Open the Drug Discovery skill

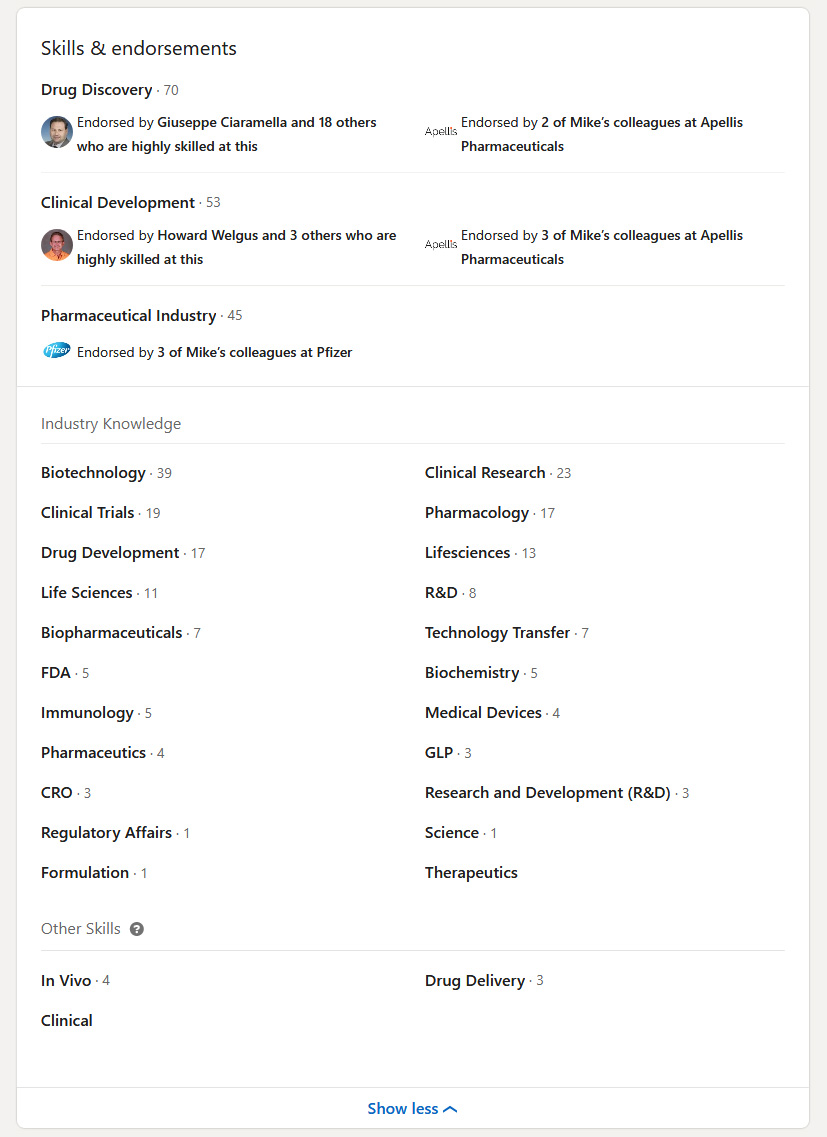pyautogui.click(x=96, y=90)
